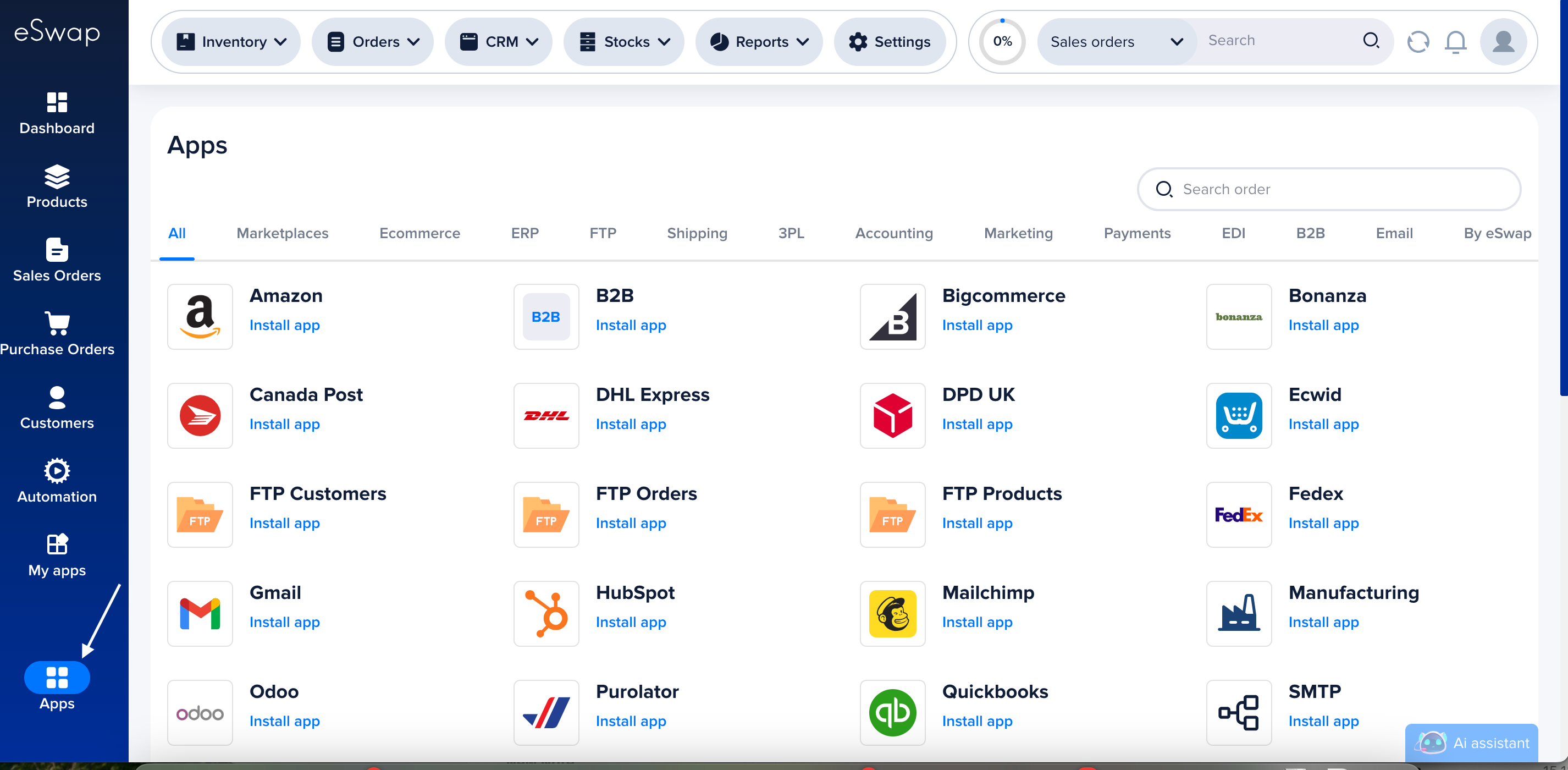The width and height of the screenshot is (1568, 770).
Task: Switch to the ERP tab
Action: point(524,233)
